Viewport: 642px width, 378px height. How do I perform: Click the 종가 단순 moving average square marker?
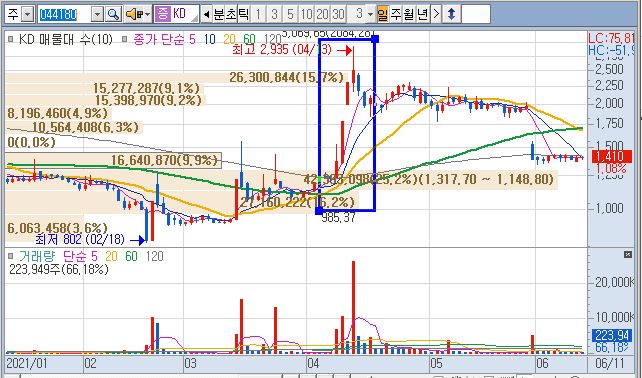tap(125, 39)
